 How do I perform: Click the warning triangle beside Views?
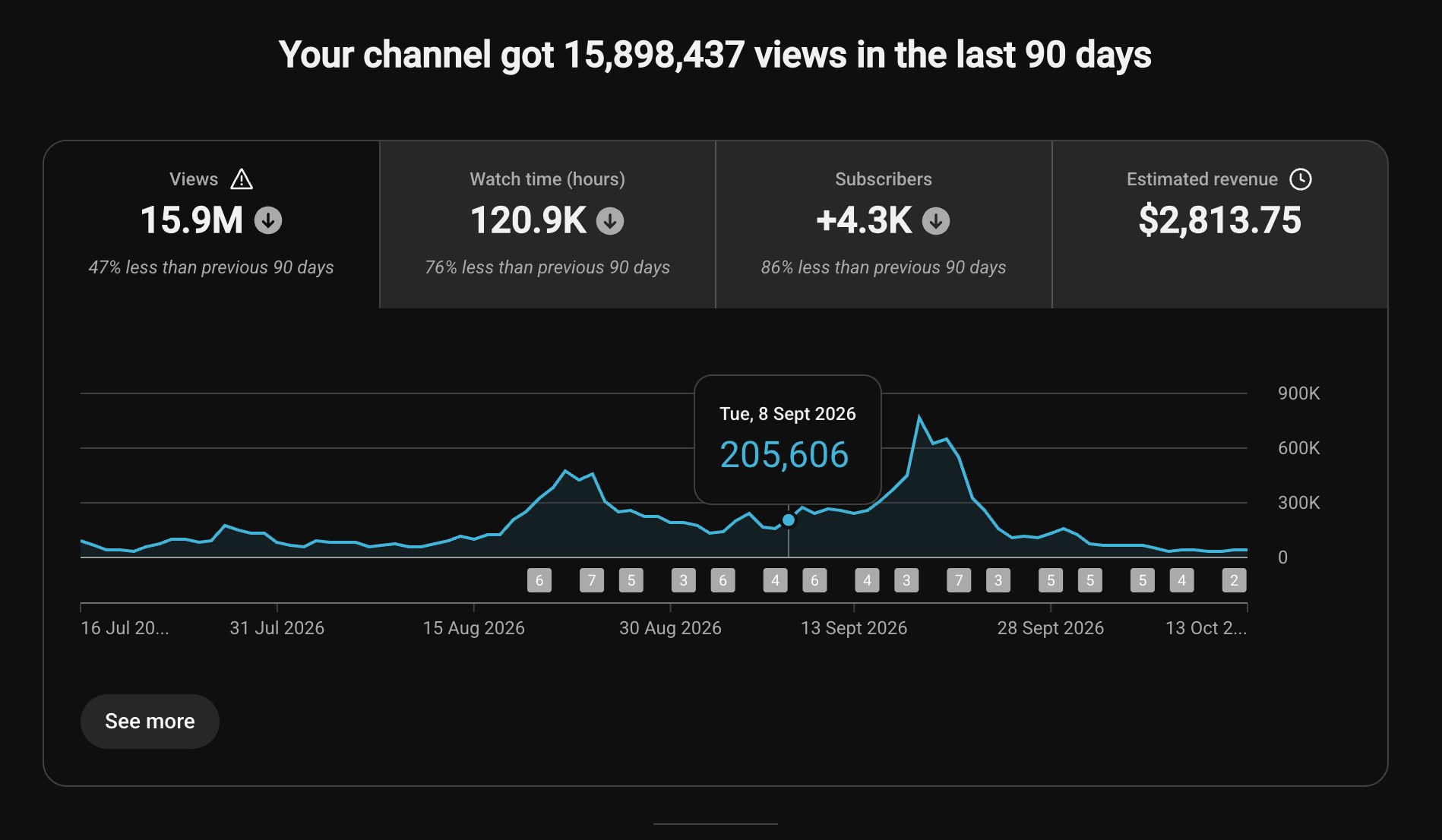point(242,179)
